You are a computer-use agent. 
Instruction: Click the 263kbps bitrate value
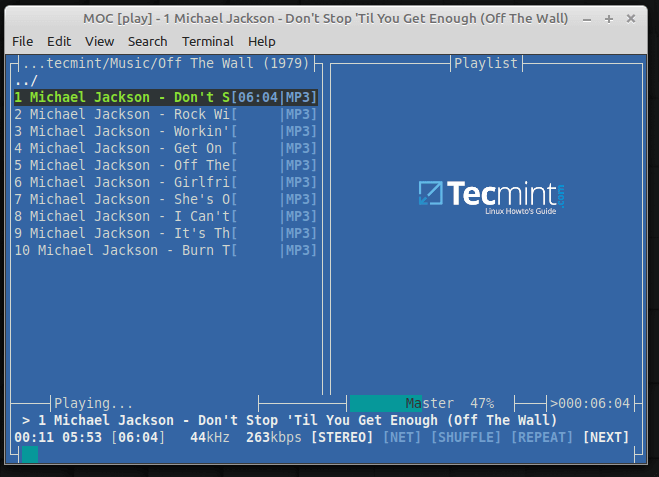[x=274, y=437]
